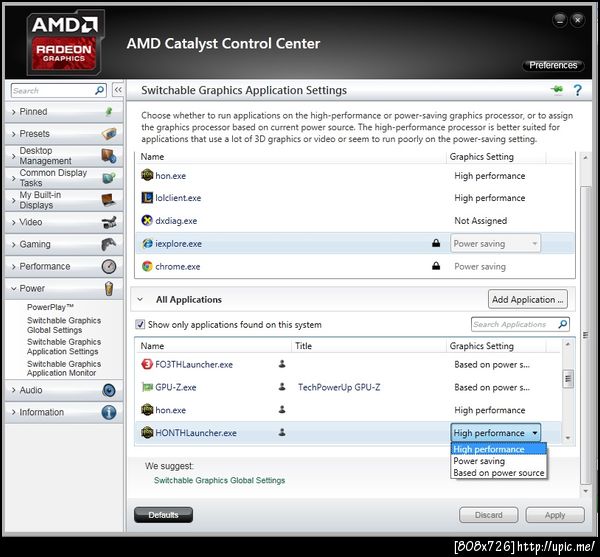
Task: Open Switchable Graphics Application Settings in sidebar
Action: click(64, 347)
